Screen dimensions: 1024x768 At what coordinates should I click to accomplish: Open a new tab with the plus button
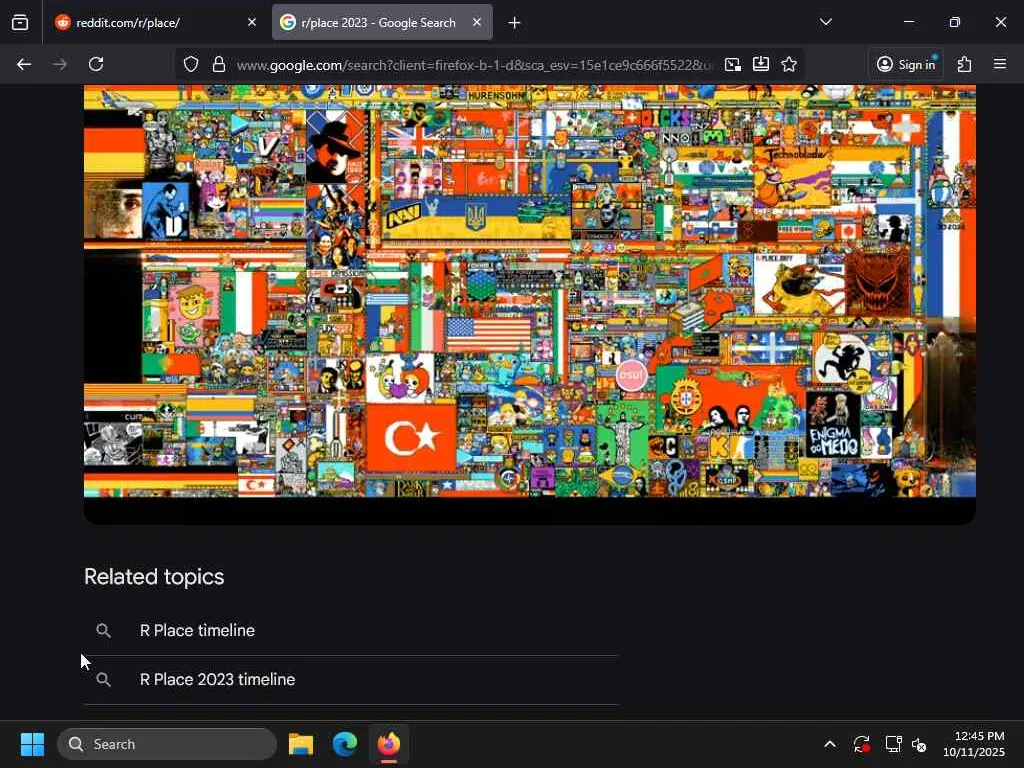pyautogui.click(x=514, y=23)
